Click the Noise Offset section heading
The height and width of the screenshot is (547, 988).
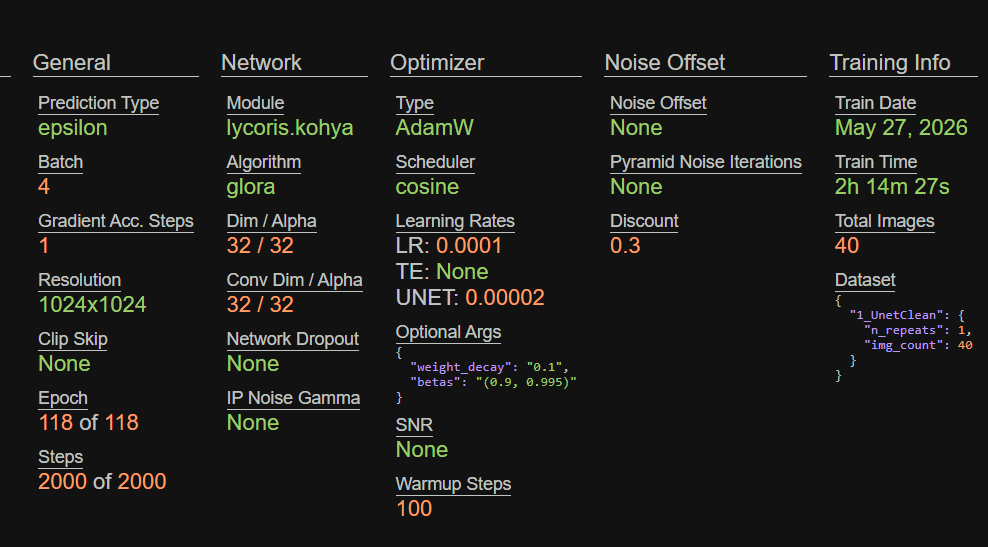[665, 62]
